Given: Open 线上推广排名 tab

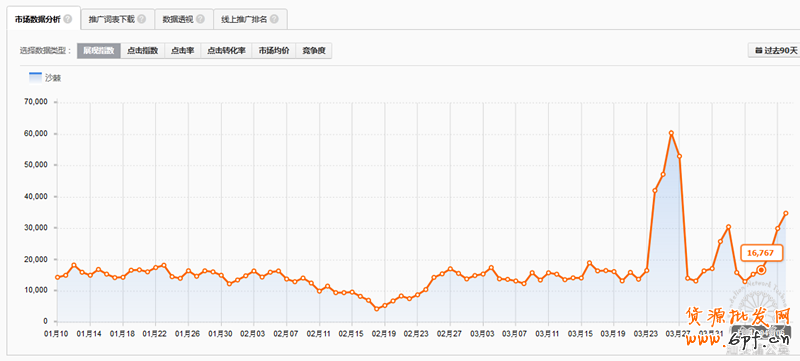Looking at the screenshot, I should tap(243, 19).
